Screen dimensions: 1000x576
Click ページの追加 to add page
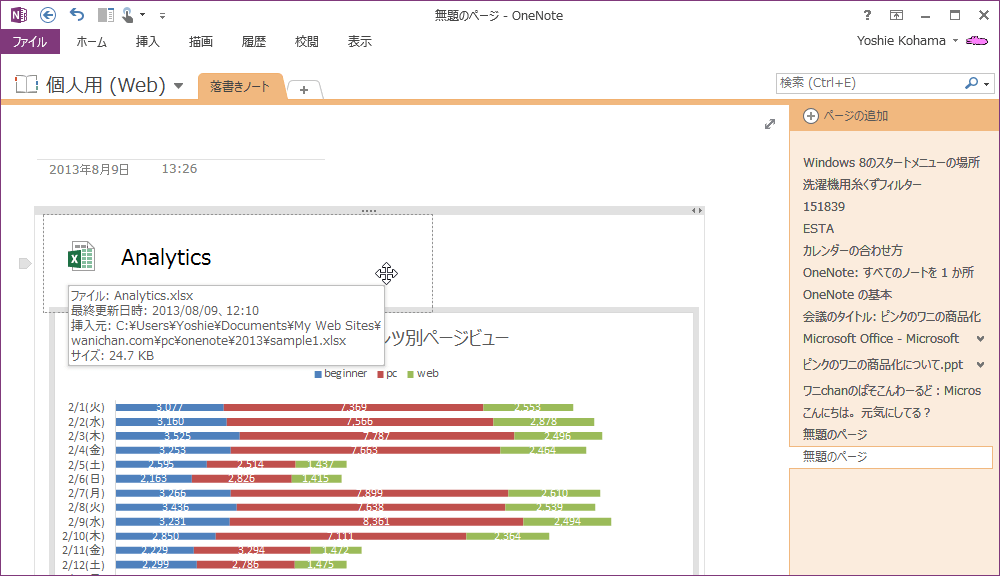(846, 115)
